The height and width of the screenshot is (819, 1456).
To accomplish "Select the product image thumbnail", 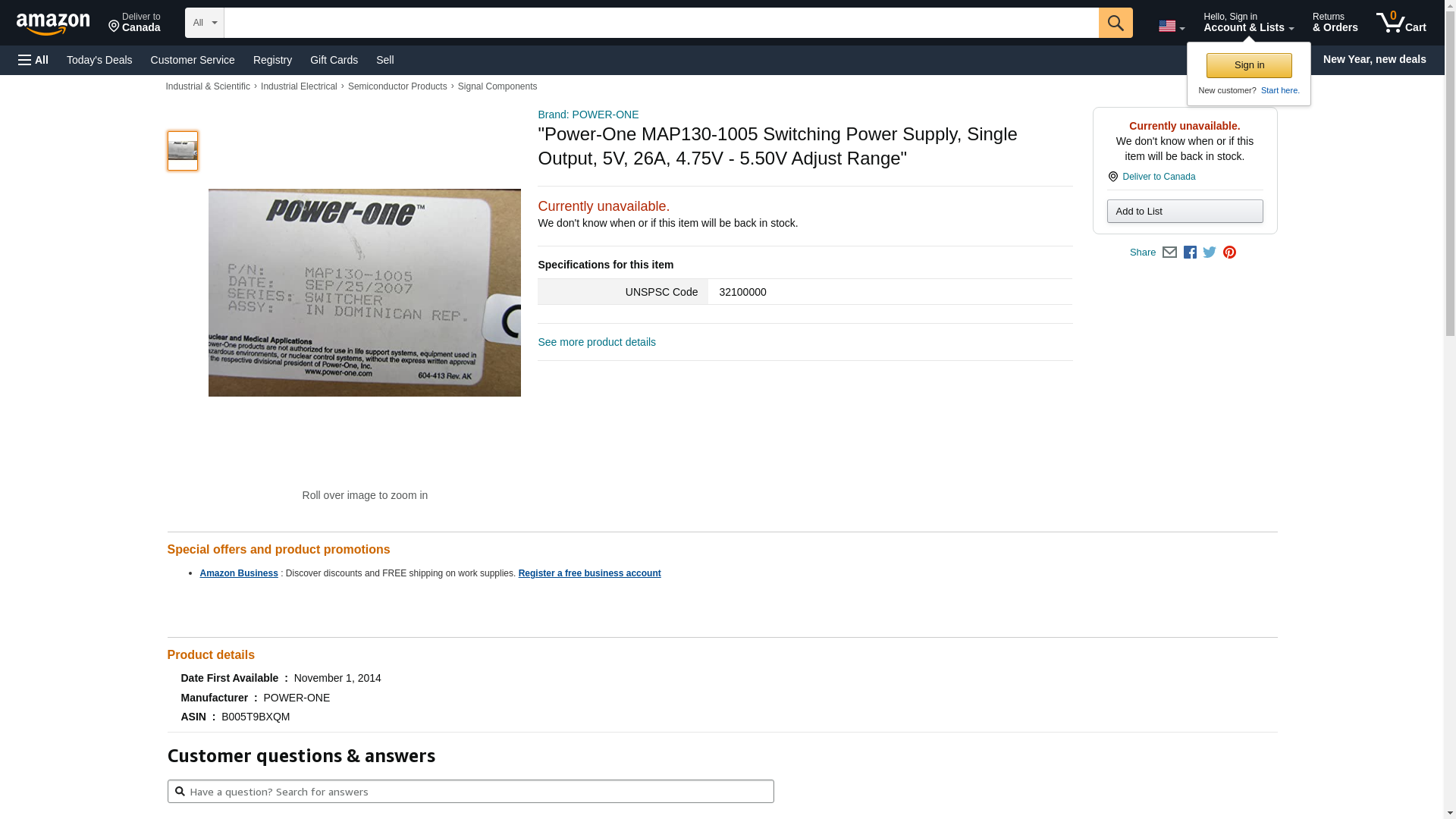I will 183,151.
